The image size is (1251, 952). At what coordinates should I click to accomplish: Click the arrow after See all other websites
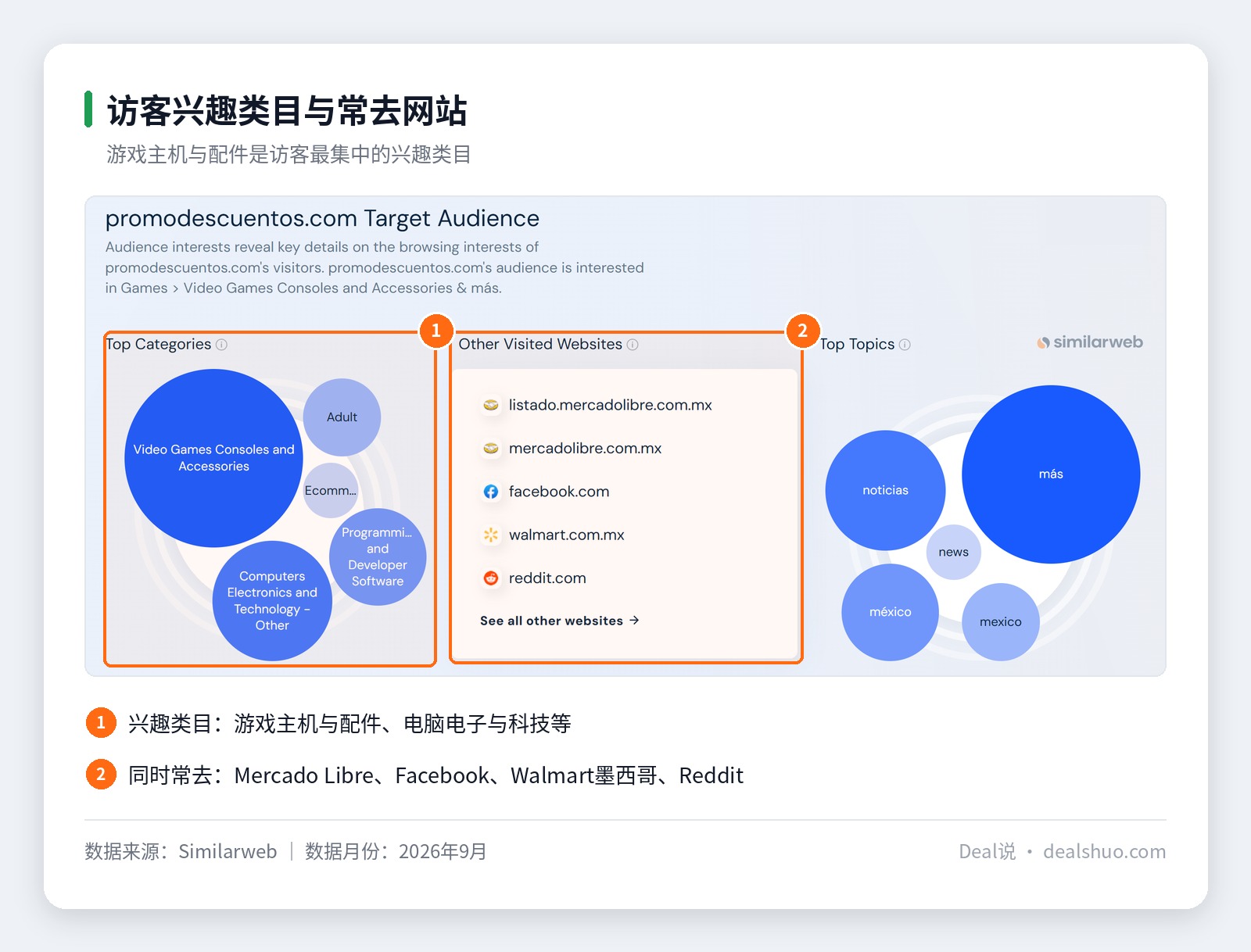[x=634, y=621]
